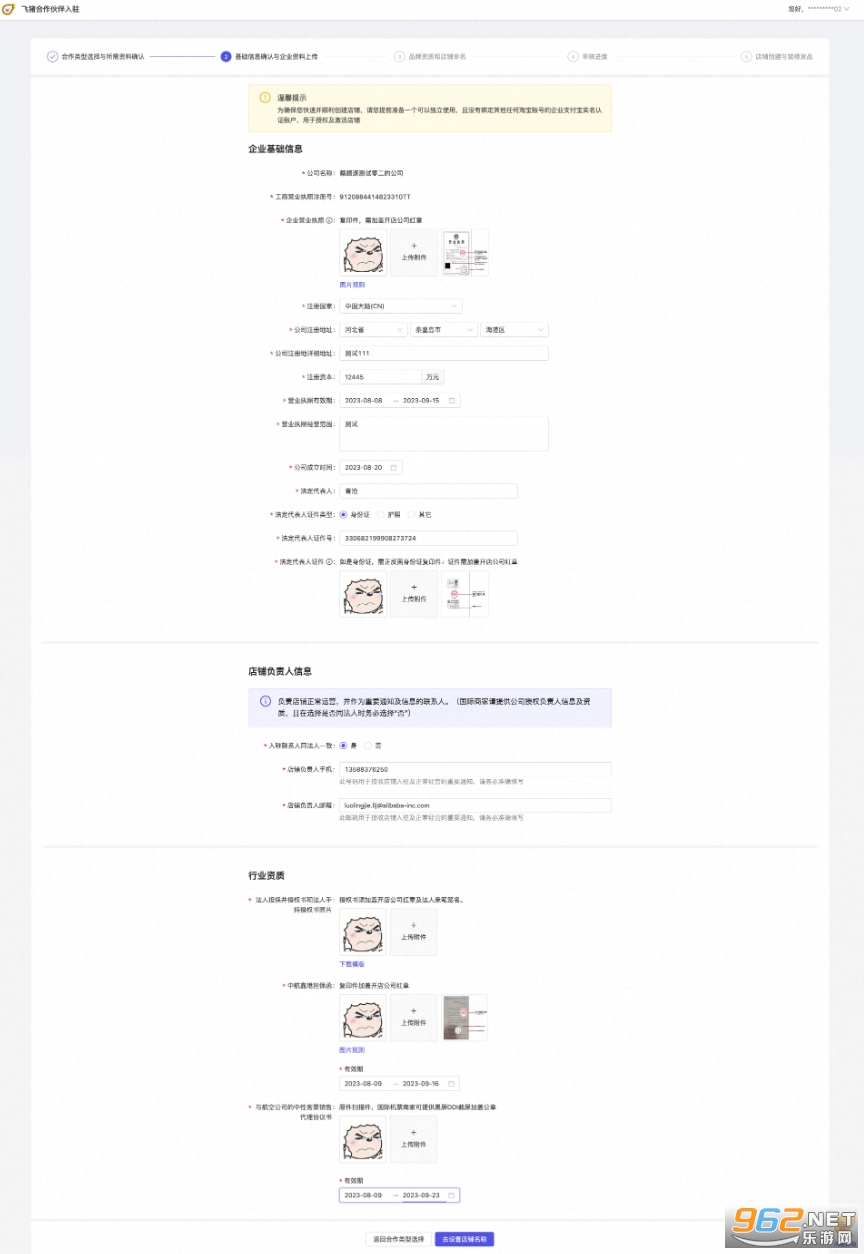
Task: Click the 店铺负责人邮箱 input field
Action: (x=475, y=805)
